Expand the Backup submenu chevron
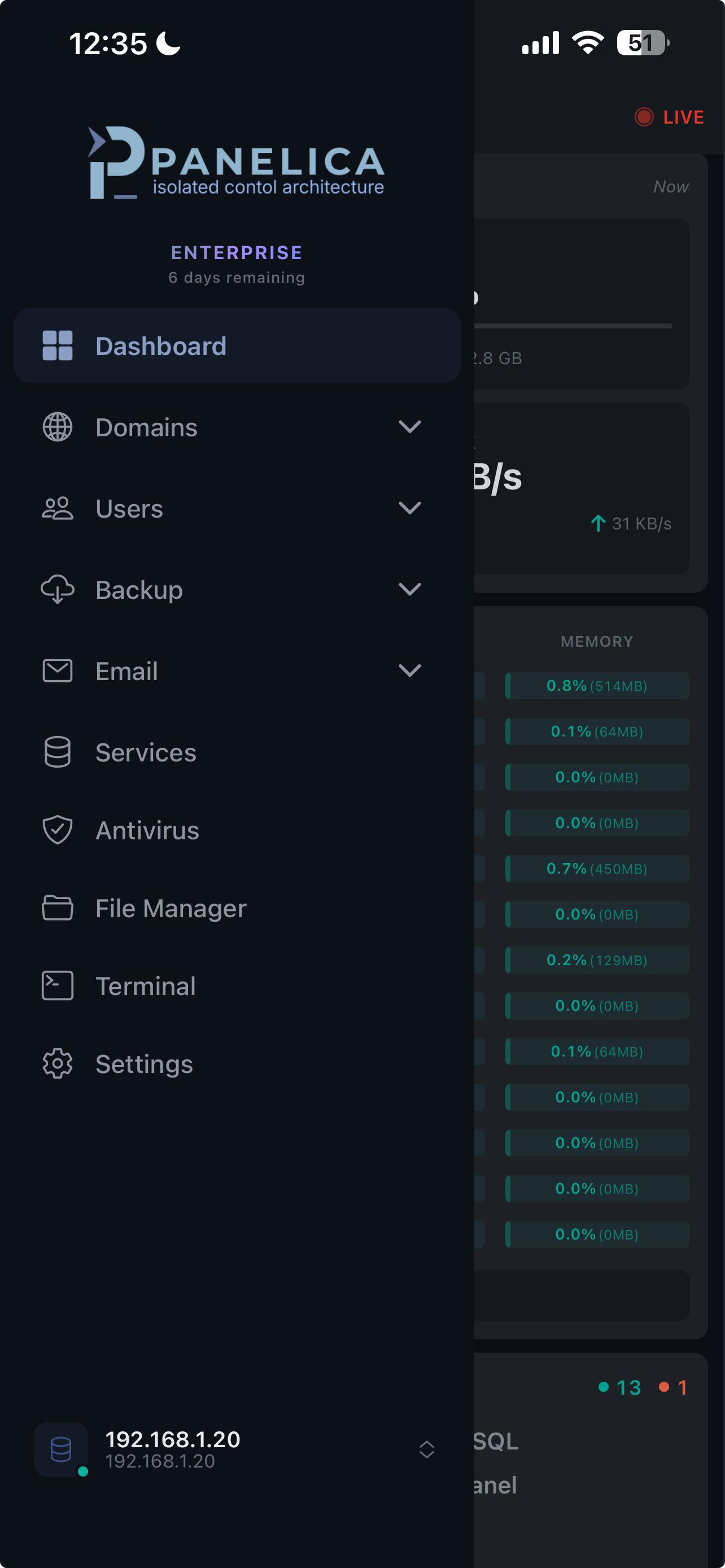The image size is (725, 1568). tap(410, 589)
